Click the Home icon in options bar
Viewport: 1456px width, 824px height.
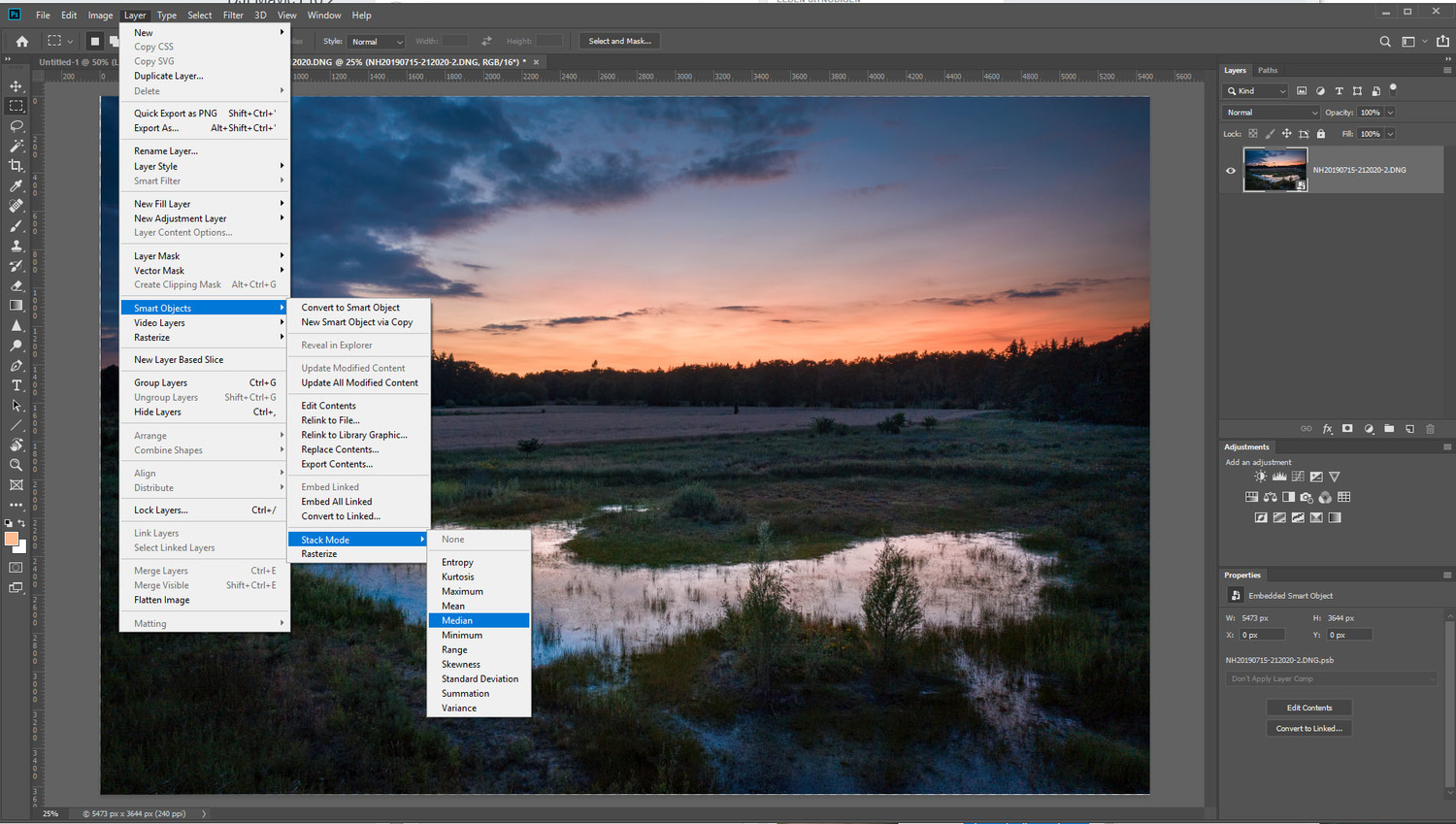22,41
